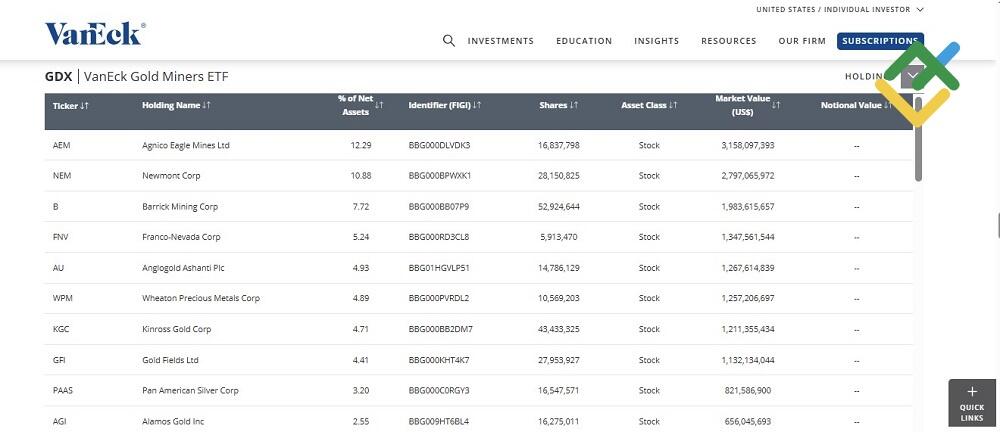The width and height of the screenshot is (1000, 432).
Task: Select ticker NEM cell
Action: point(62,175)
